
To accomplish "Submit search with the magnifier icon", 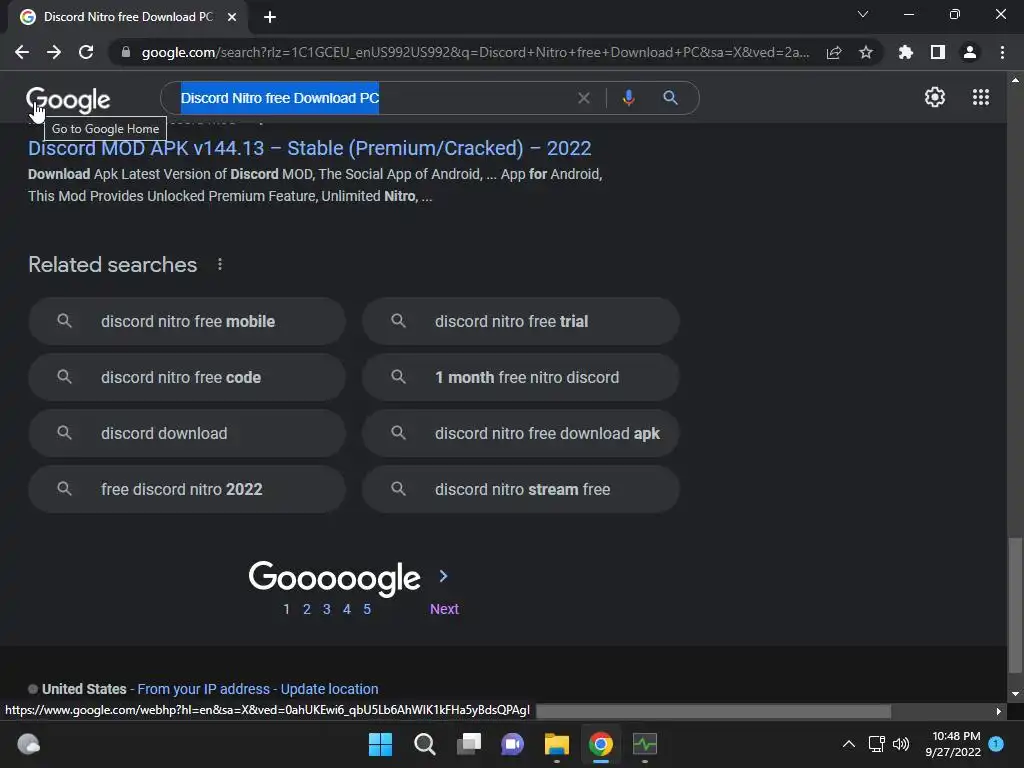I will point(670,98).
